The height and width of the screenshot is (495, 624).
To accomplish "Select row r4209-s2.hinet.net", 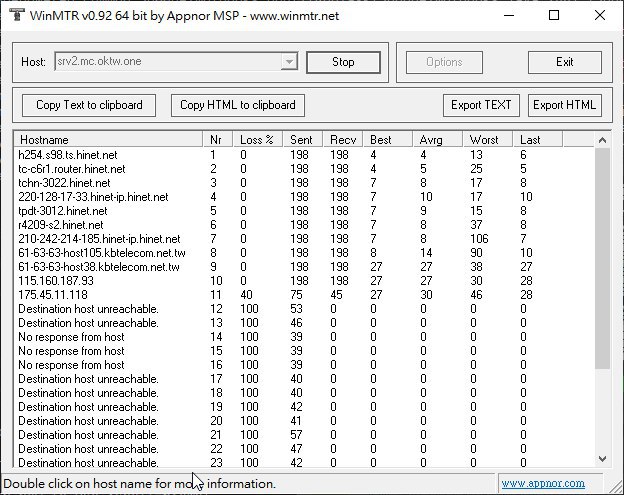I will (x=304, y=225).
